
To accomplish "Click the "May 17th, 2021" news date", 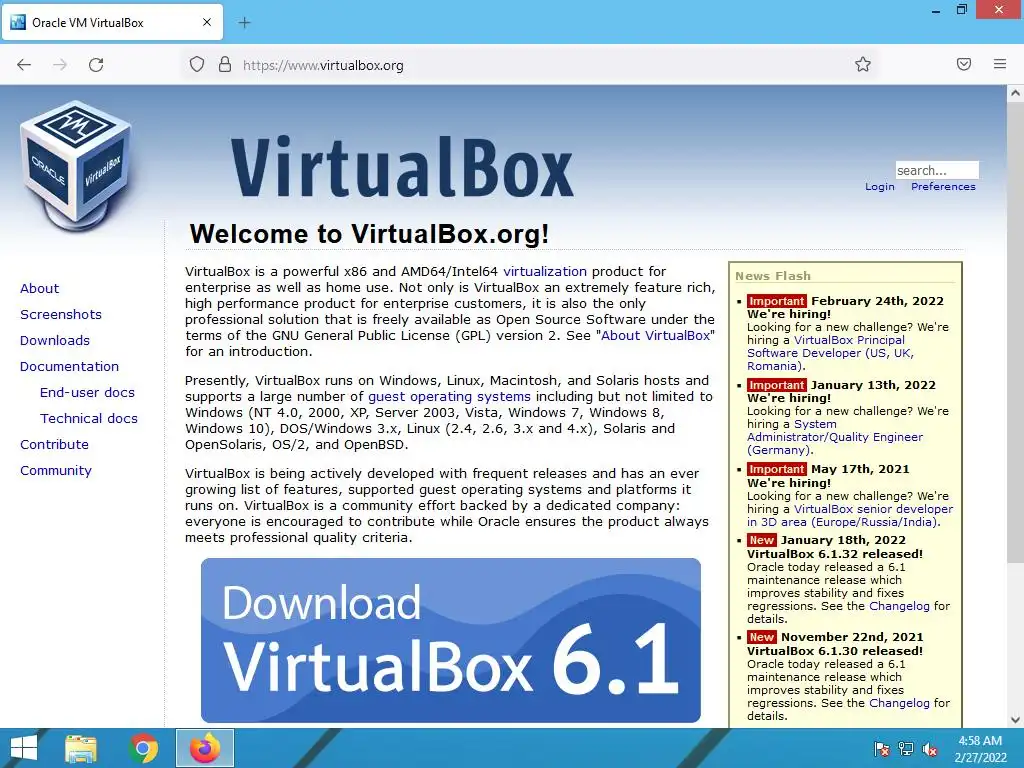I will pyautogui.click(x=860, y=470).
